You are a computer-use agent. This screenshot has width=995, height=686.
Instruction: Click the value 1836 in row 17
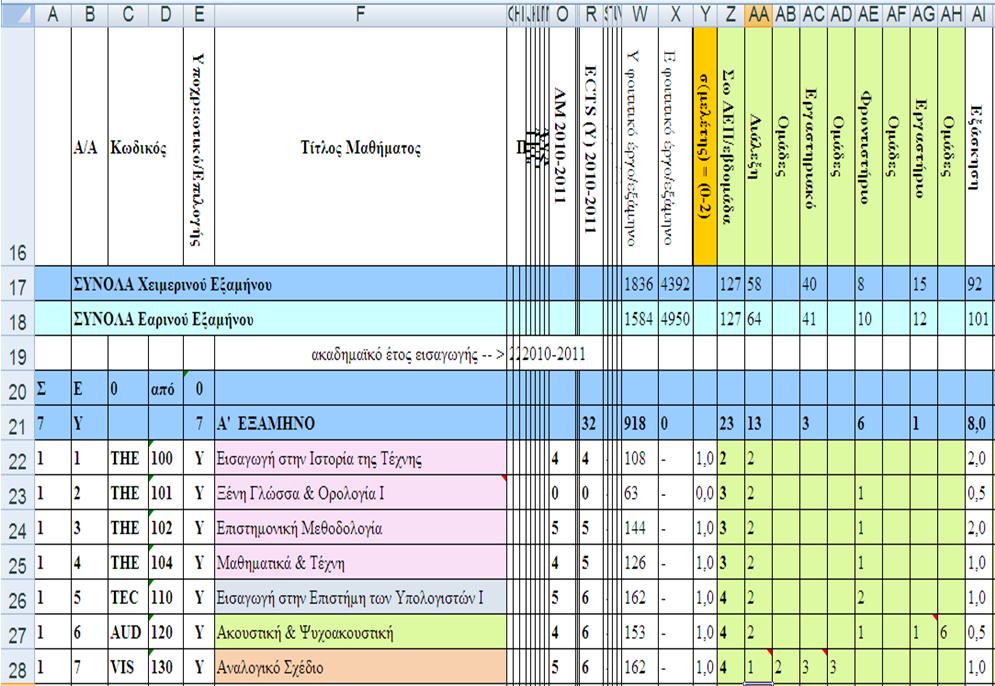(640, 284)
